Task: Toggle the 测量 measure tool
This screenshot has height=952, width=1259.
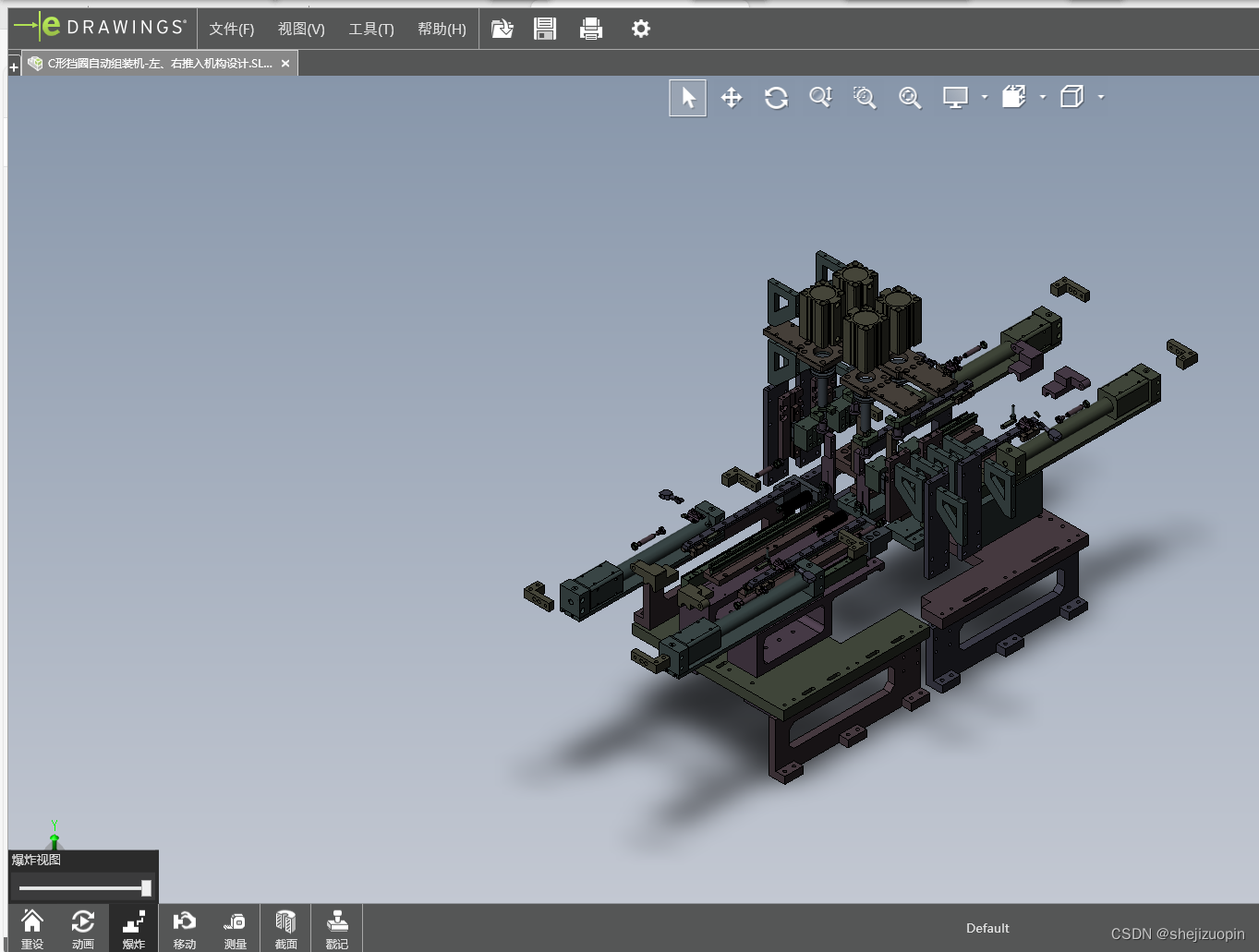Action: point(236,929)
